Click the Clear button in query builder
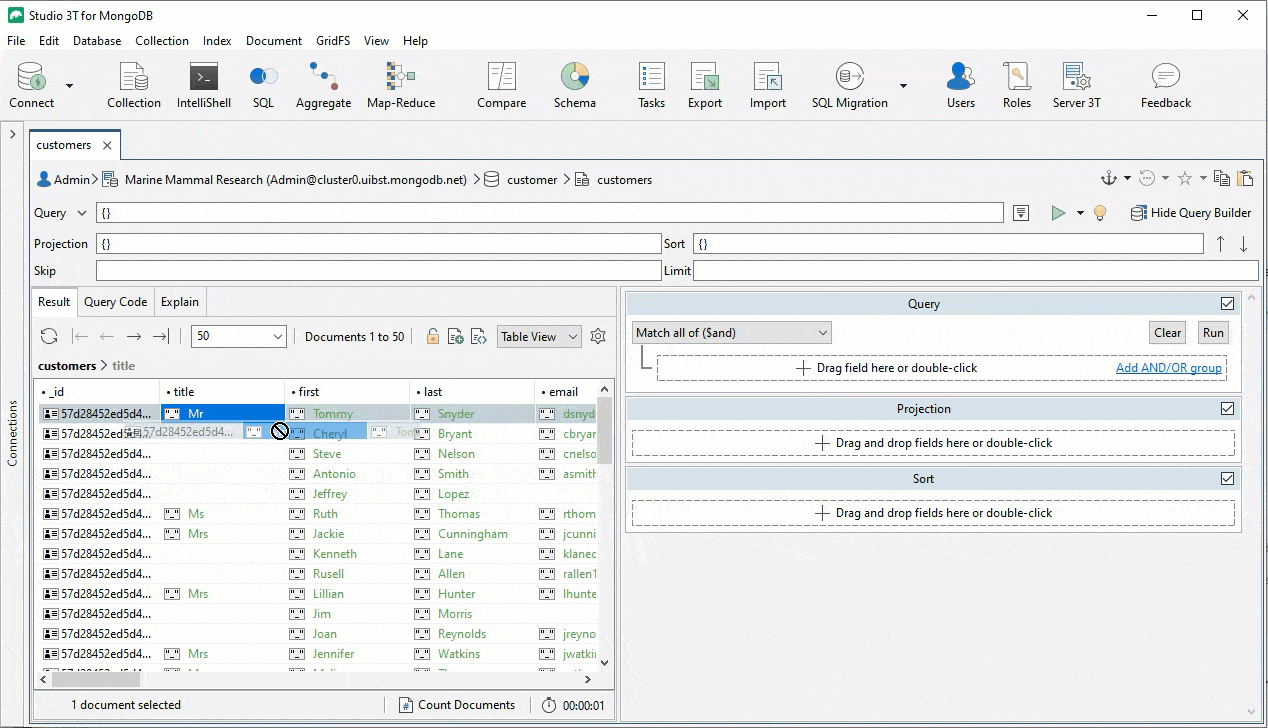Image resolution: width=1268 pixels, height=728 pixels. tap(1168, 333)
